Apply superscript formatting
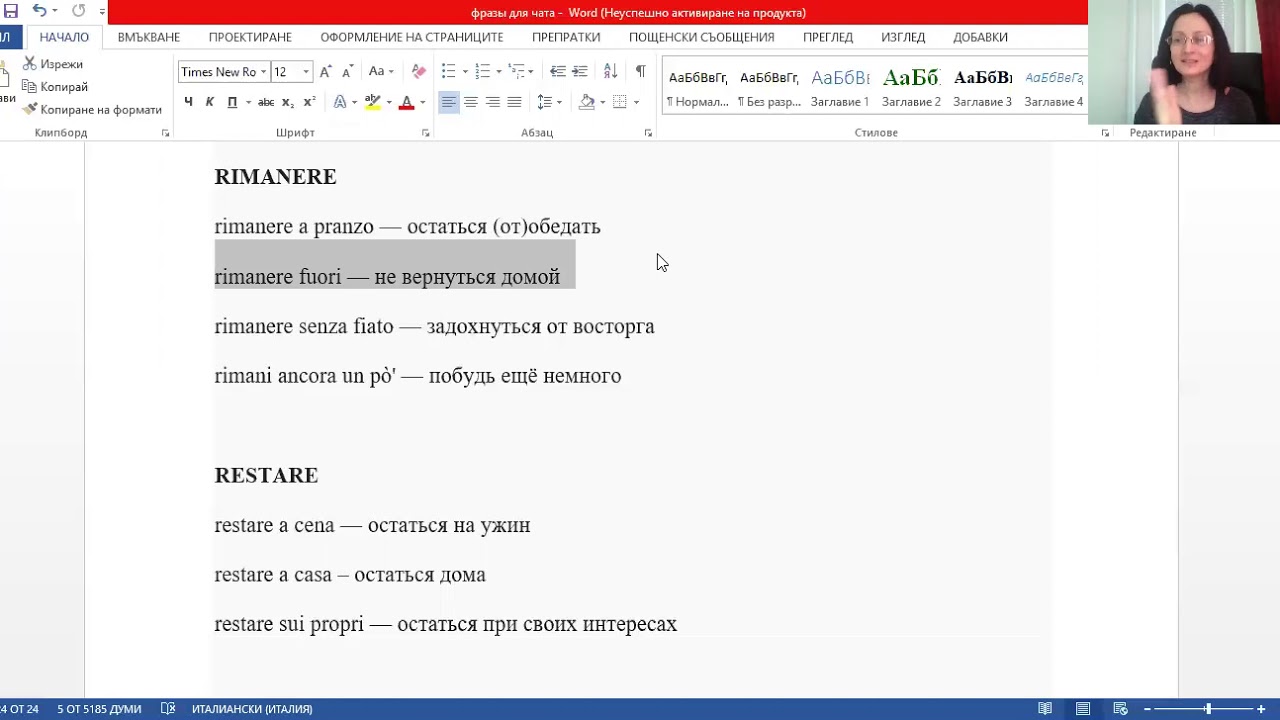 309,102
